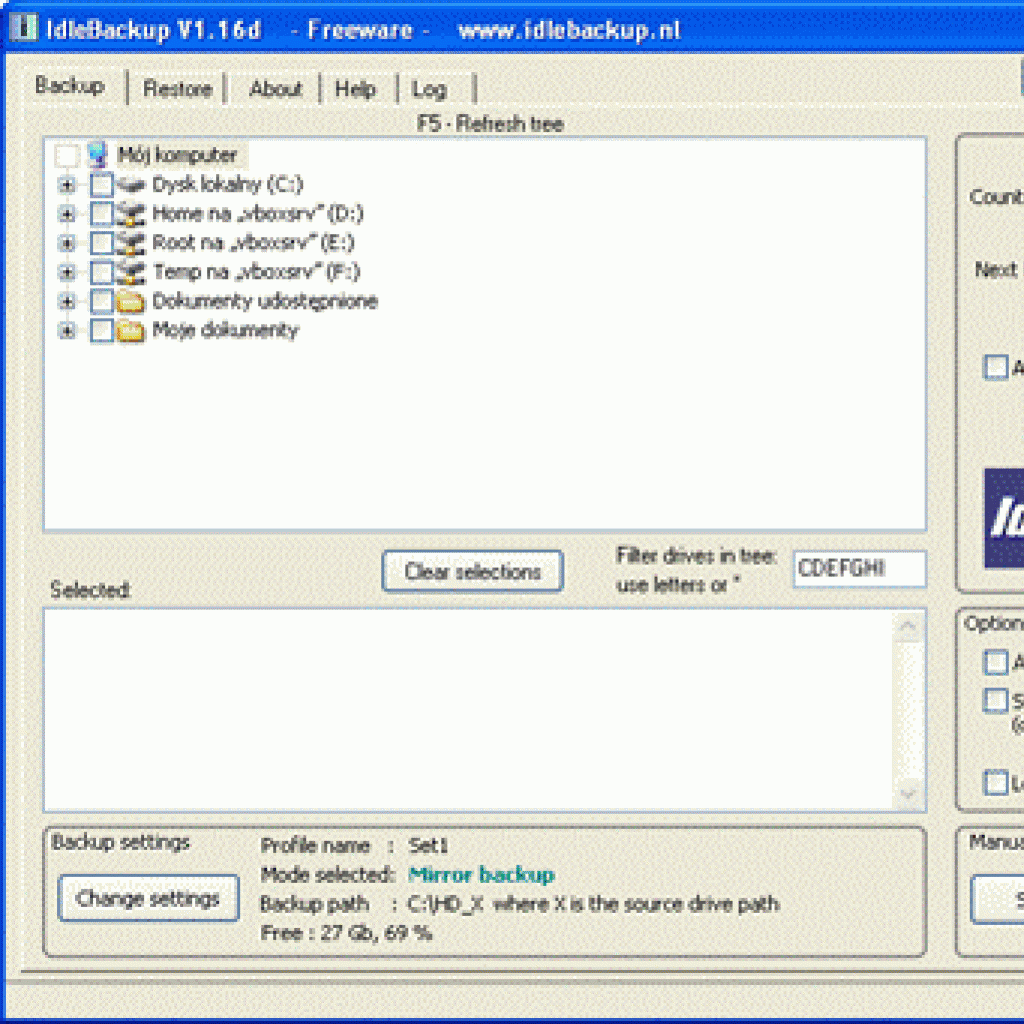
Task: Check the Moje dokumenty checkbox
Action: [x=101, y=330]
